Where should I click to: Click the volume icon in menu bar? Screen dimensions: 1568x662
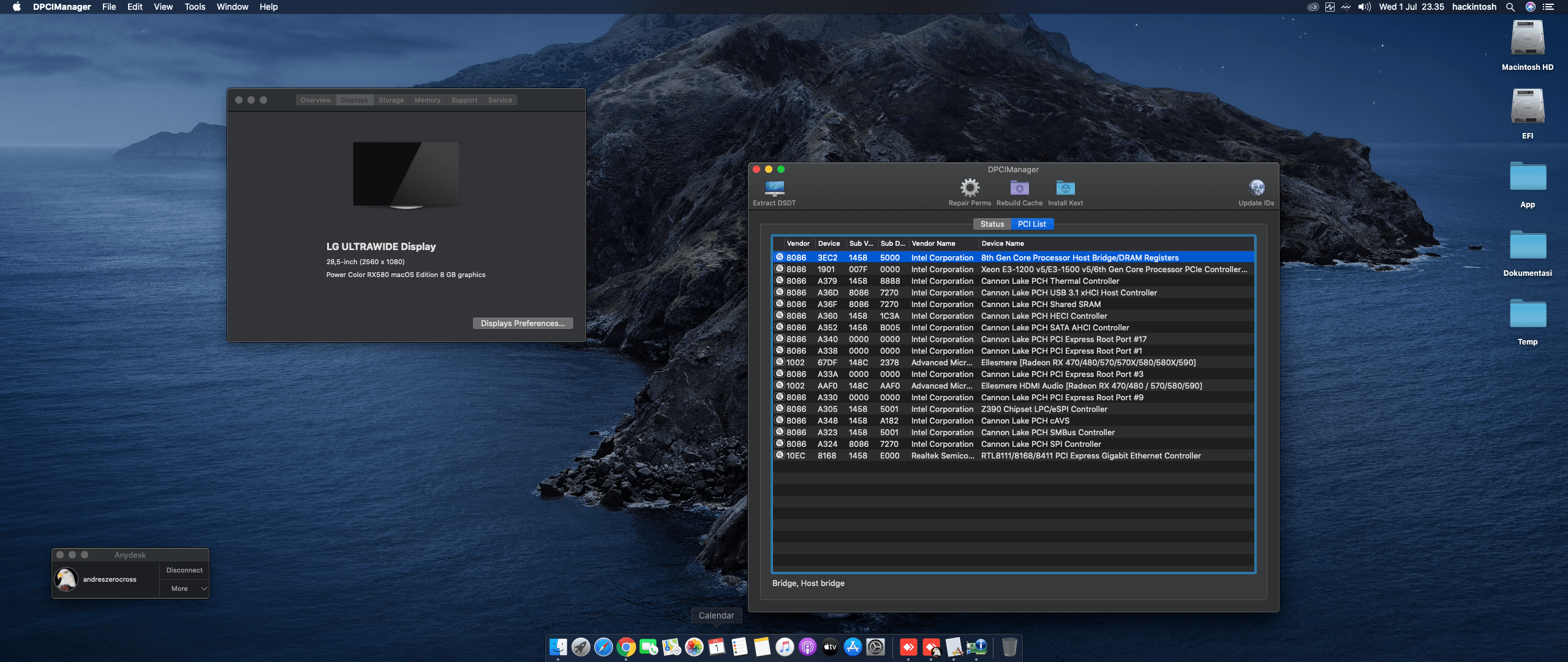pyautogui.click(x=1364, y=7)
